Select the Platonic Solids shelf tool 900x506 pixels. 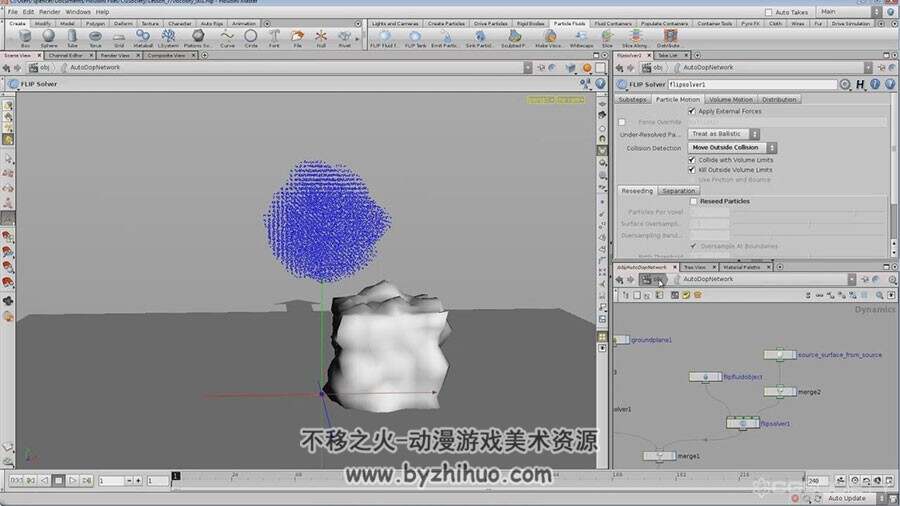(x=197, y=38)
